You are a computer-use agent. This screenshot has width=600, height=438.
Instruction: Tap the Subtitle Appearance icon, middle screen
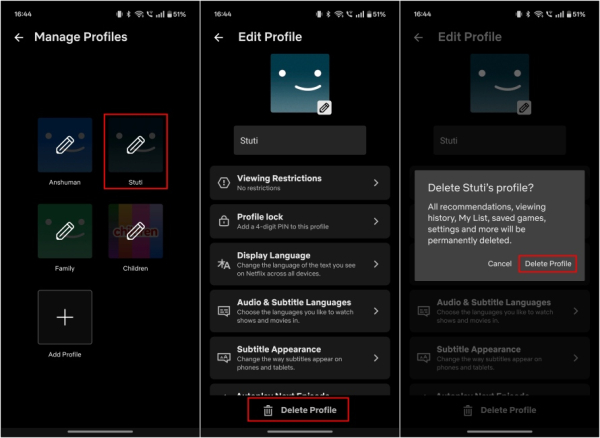(224, 358)
